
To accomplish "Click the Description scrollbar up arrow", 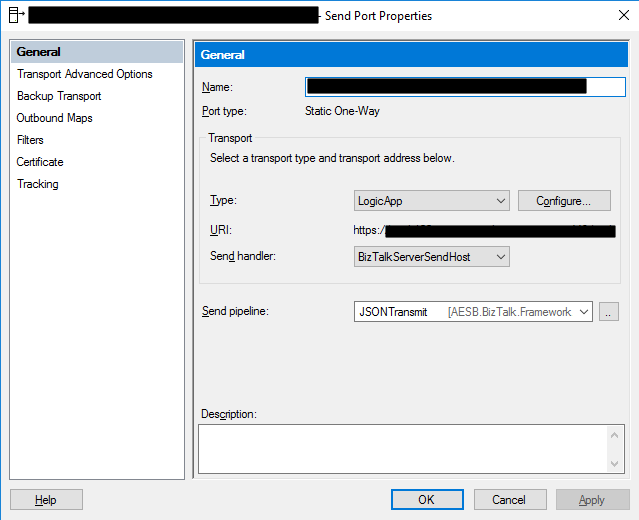I will (616, 434).
